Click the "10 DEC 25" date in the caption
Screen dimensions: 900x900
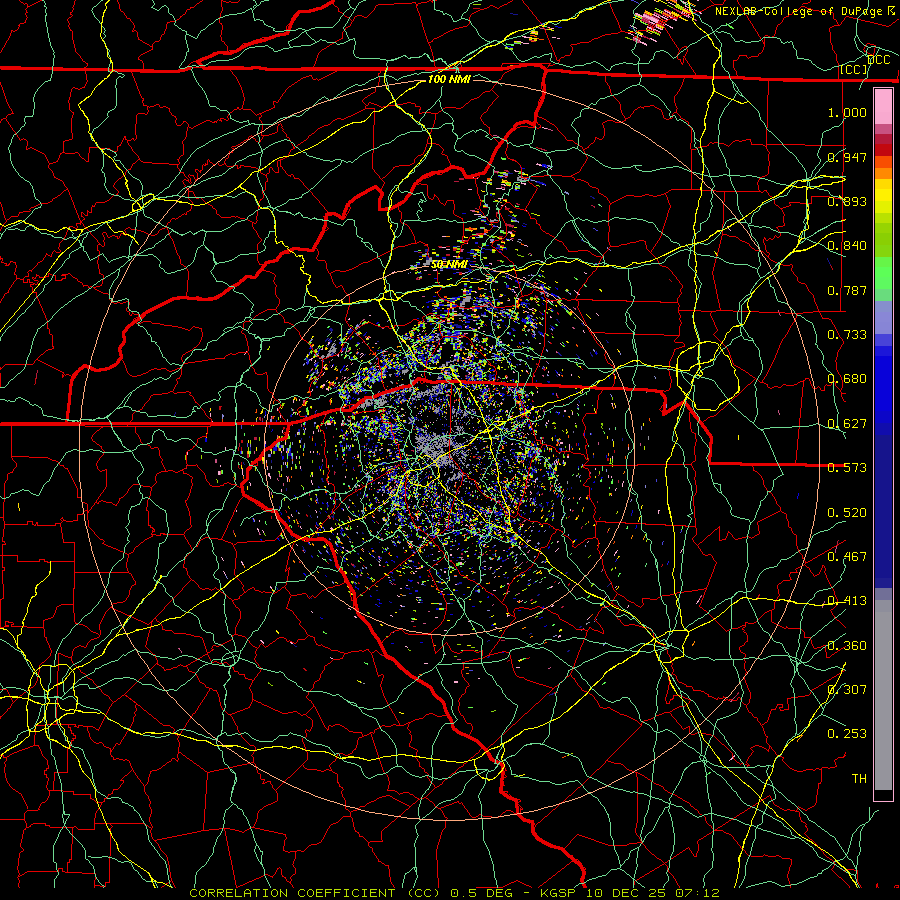click(625, 893)
